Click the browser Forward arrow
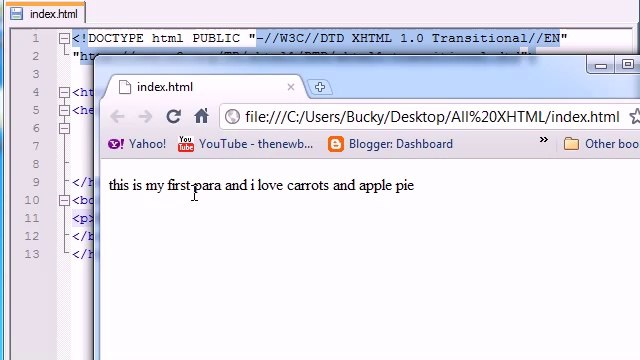The height and width of the screenshot is (360, 640). (x=145, y=117)
